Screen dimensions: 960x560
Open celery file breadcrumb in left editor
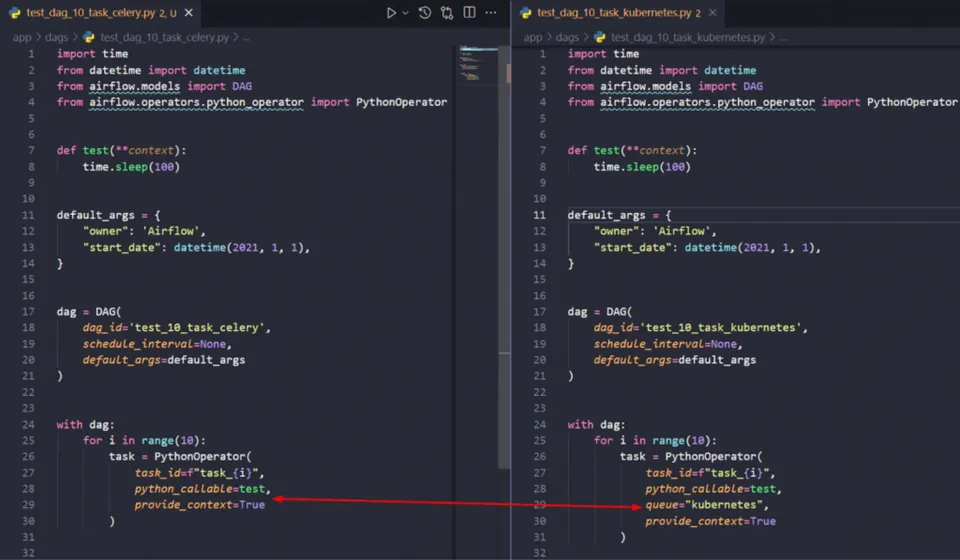165,37
